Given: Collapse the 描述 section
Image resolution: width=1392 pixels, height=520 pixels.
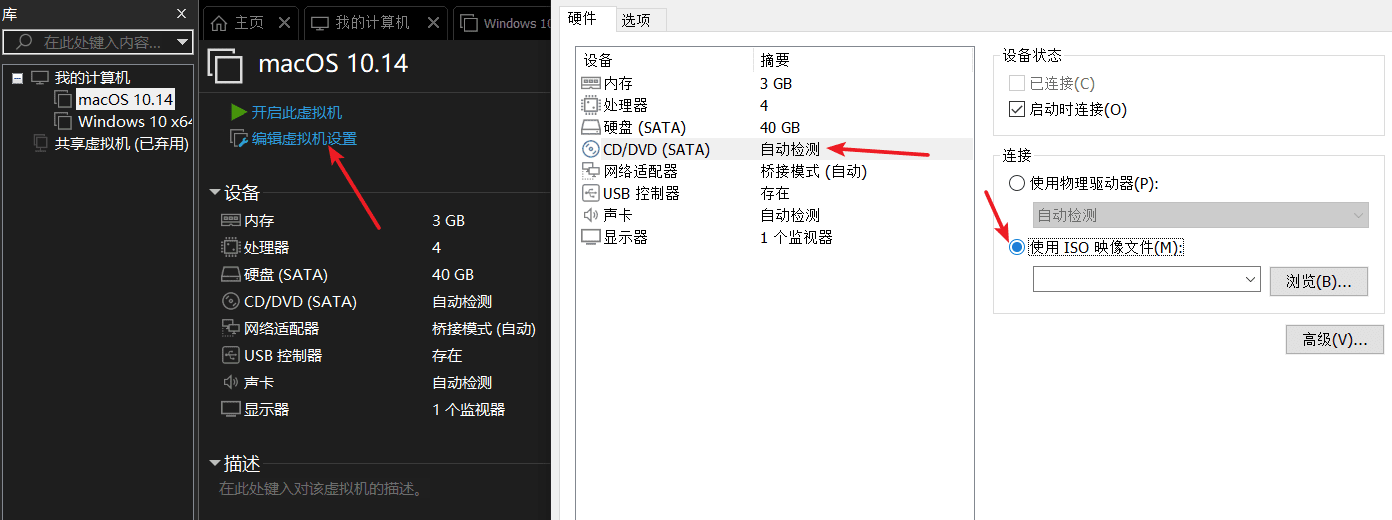Looking at the screenshot, I should tap(214, 464).
